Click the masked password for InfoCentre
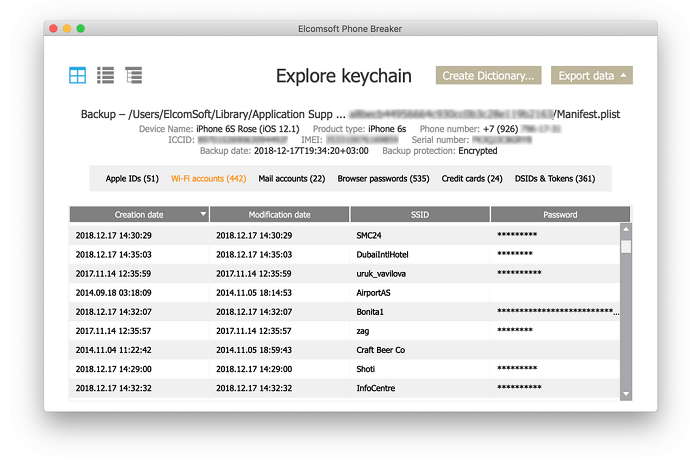The height and width of the screenshot is (467, 690). 519,387
